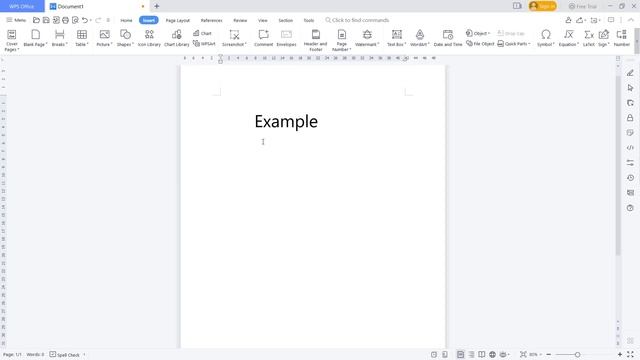Insert a Watermark
The image size is (640, 360).
(x=367, y=38)
